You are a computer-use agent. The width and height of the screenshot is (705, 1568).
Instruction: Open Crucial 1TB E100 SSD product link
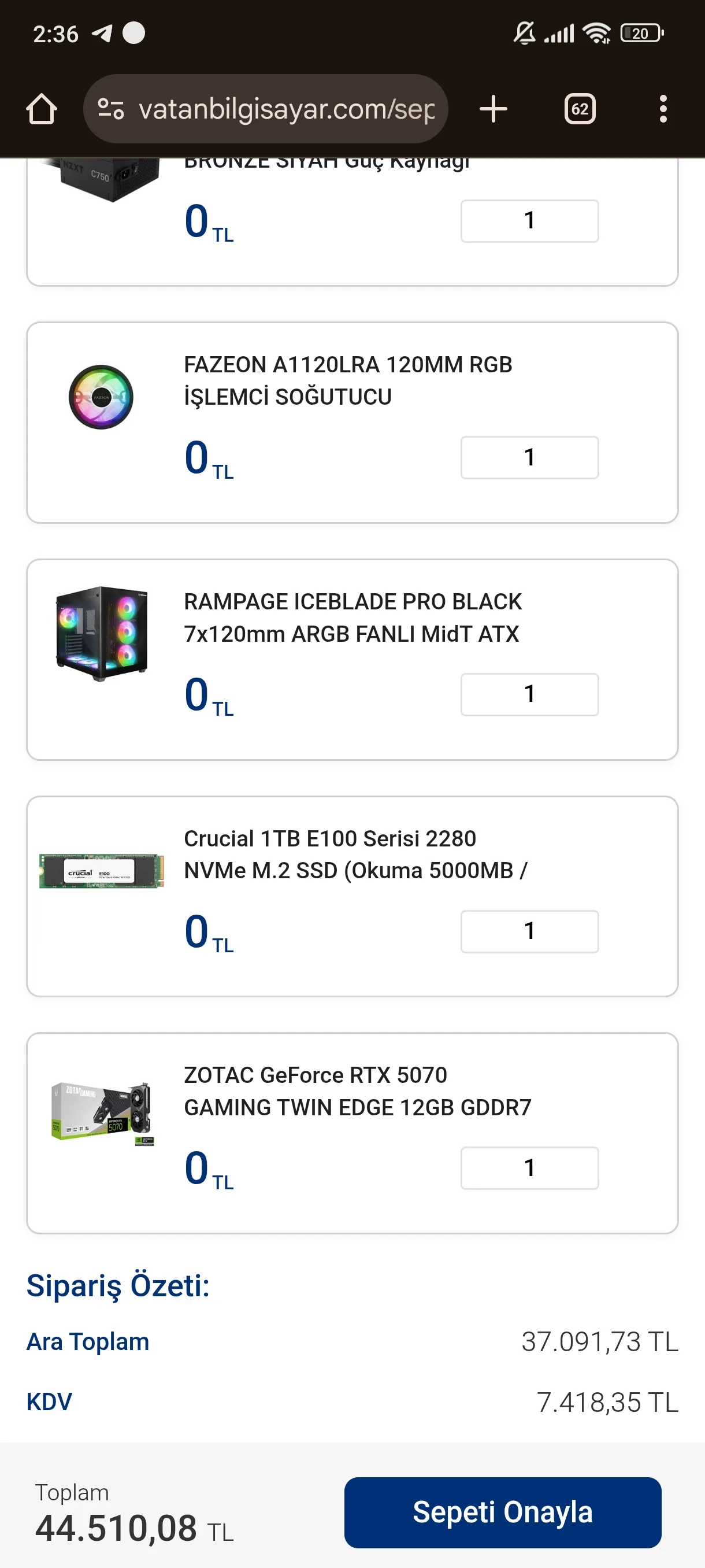point(355,854)
